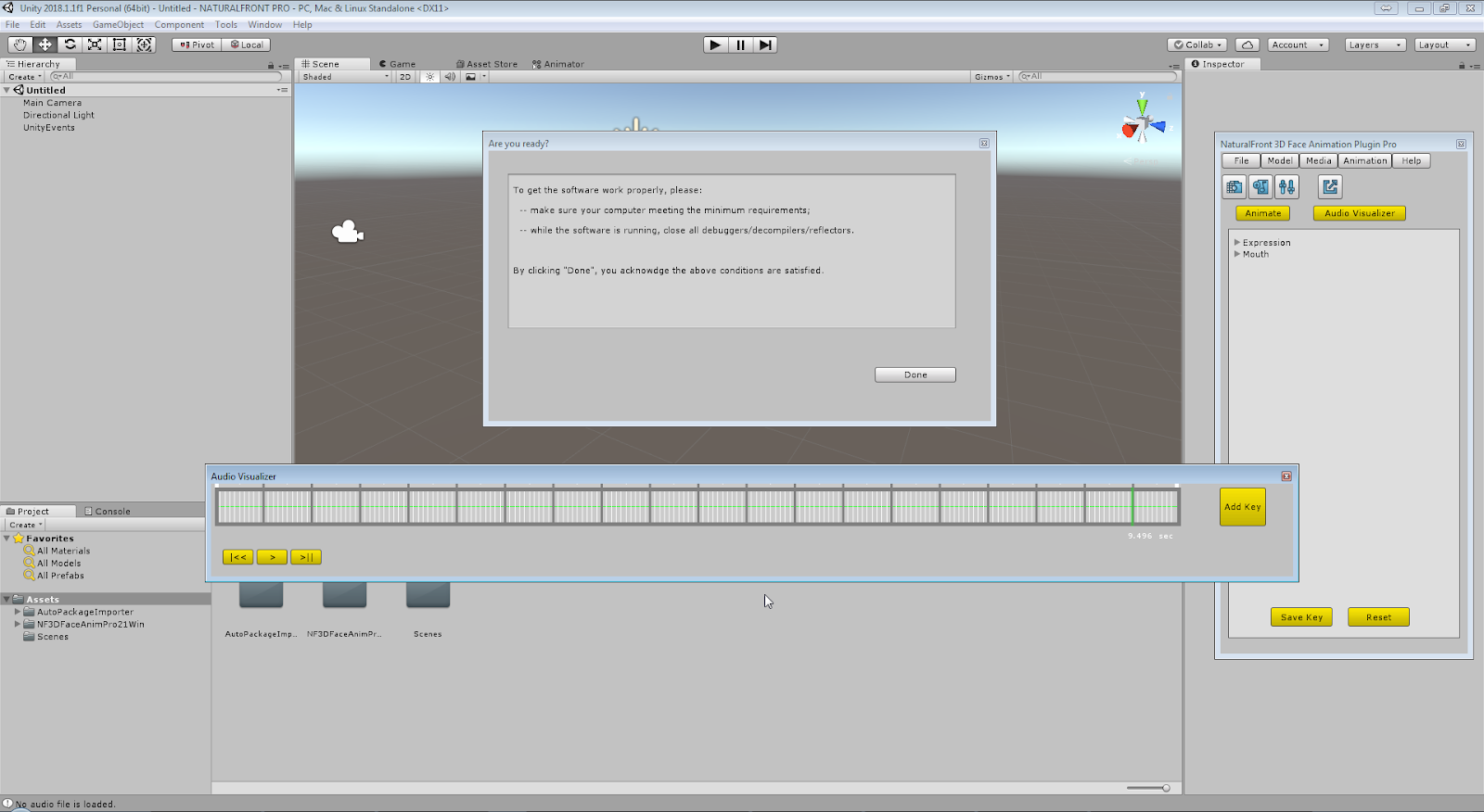Click the gizmo blue Z axis cone

(x=1157, y=126)
